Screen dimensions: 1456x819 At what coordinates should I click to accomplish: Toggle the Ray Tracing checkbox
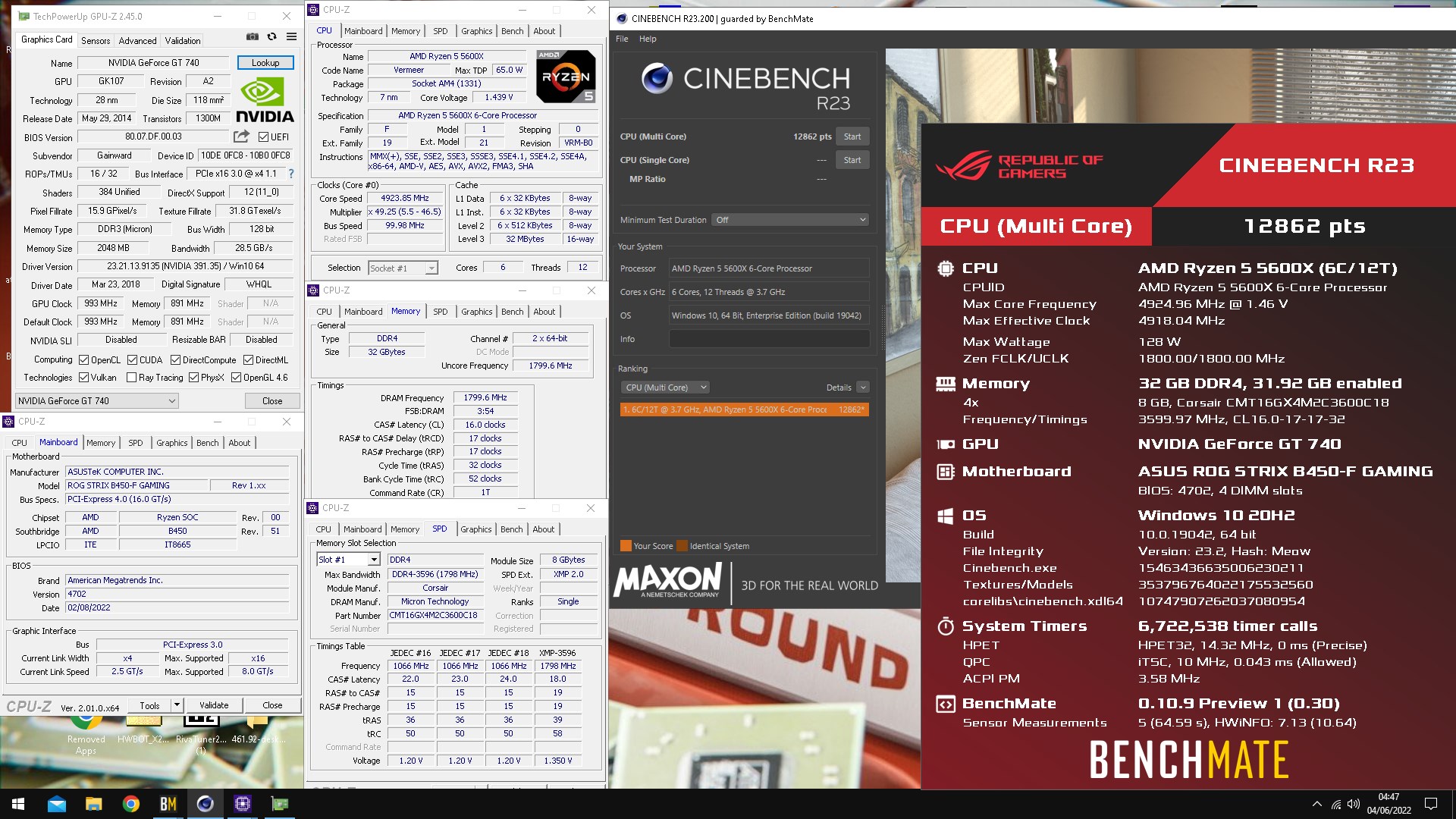coord(131,378)
